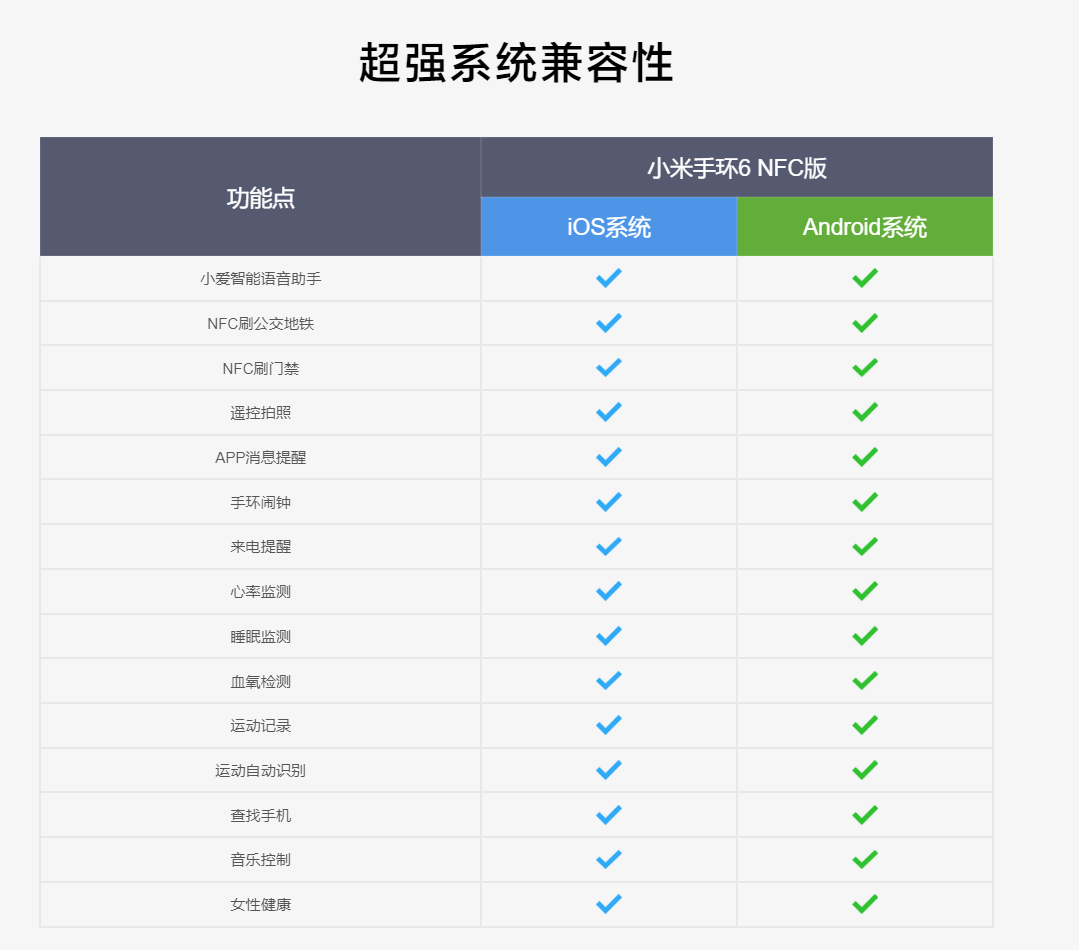The width and height of the screenshot is (1079, 950).
Task: Click the Android checkmark for 音乐控制
Action: (864, 859)
